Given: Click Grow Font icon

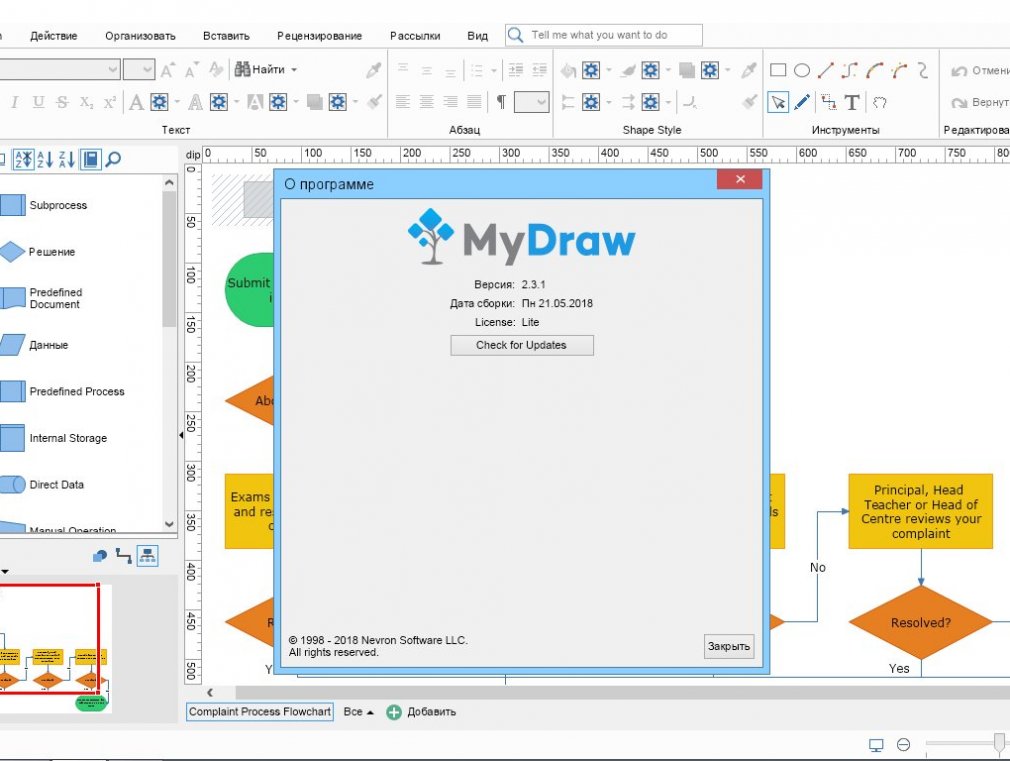Looking at the screenshot, I should click(167, 70).
